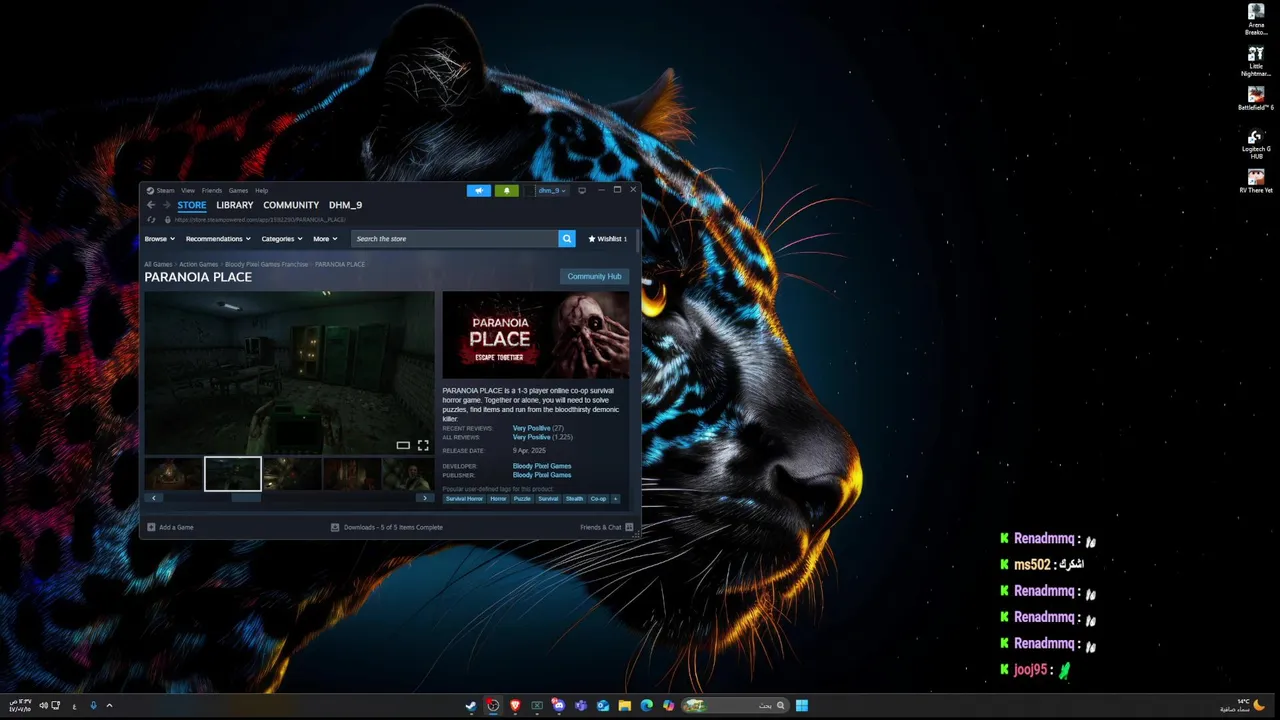Image resolution: width=1280 pixels, height=720 pixels.
Task: Open the View menu
Action: pyautogui.click(x=188, y=190)
